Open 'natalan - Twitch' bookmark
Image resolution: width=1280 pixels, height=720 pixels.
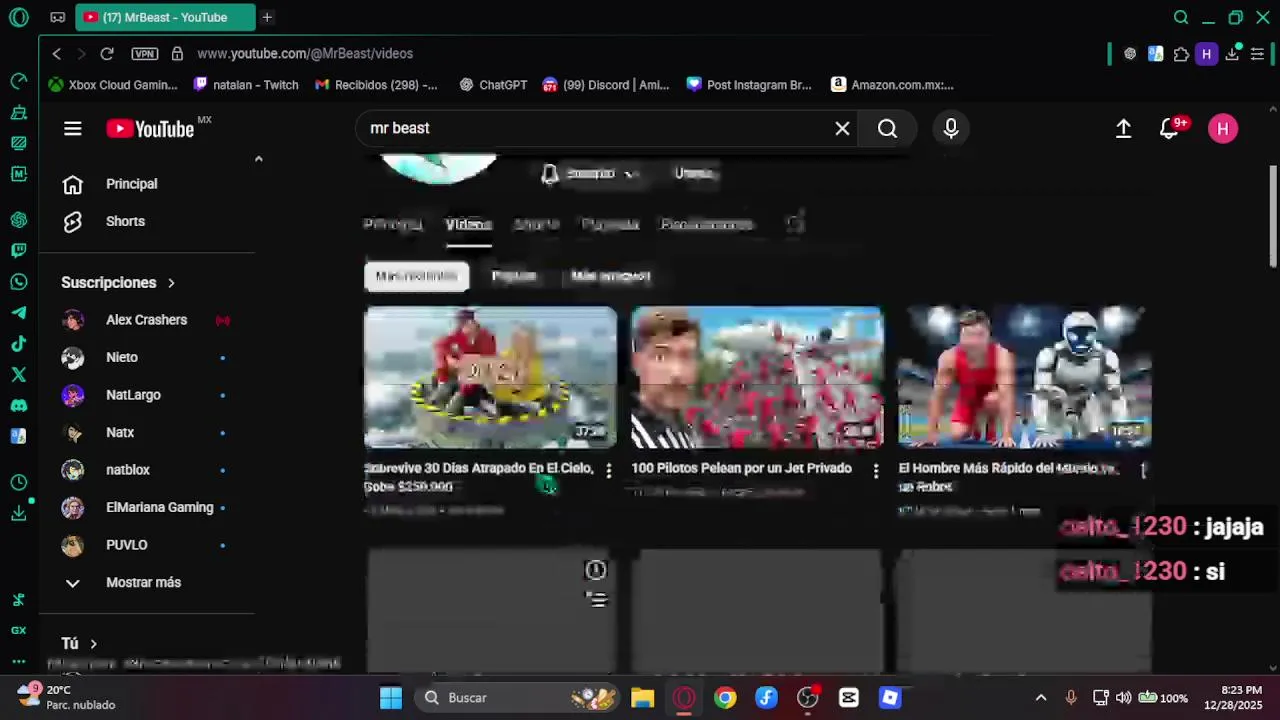(246, 85)
